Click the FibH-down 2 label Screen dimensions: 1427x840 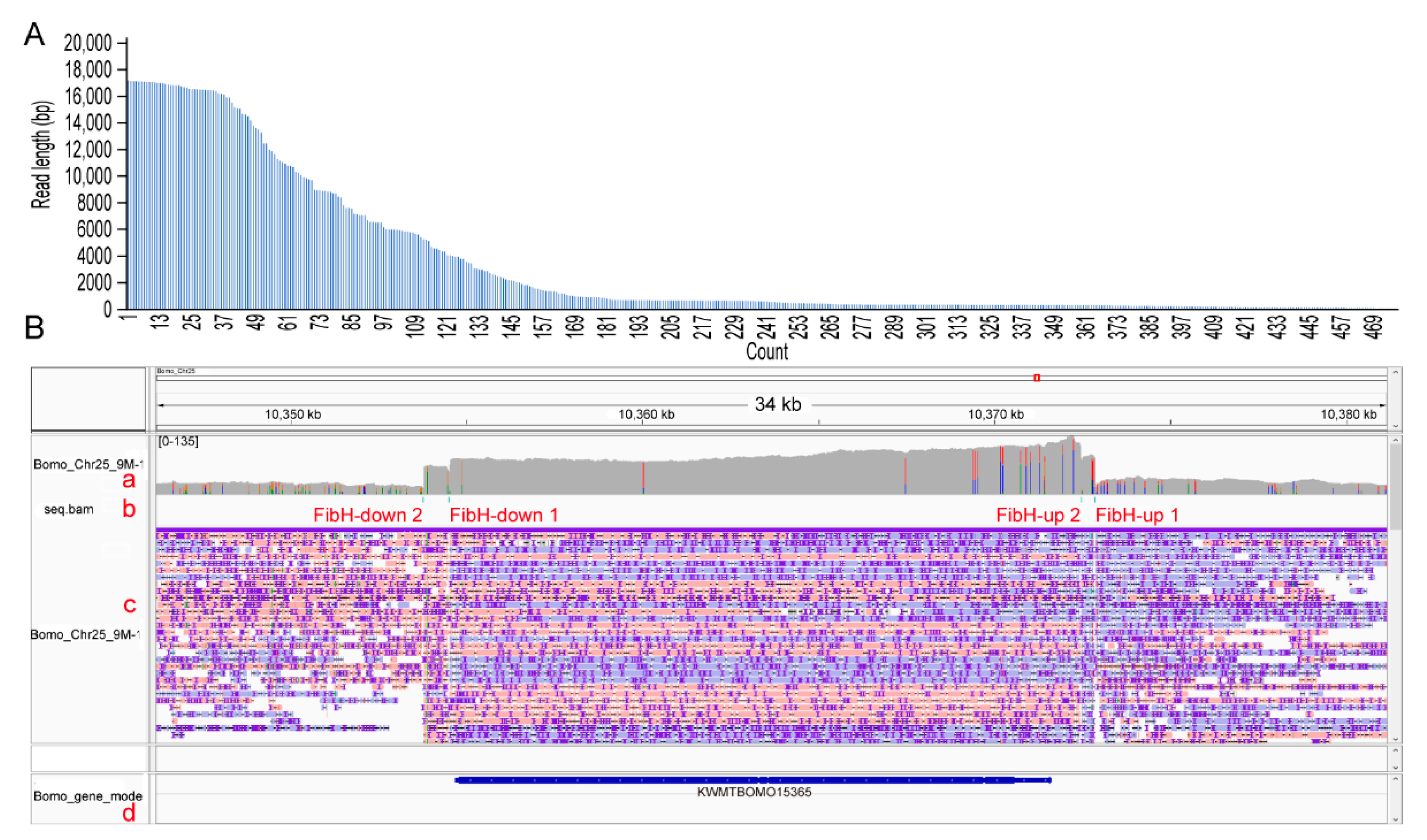pyautogui.click(x=368, y=515)
